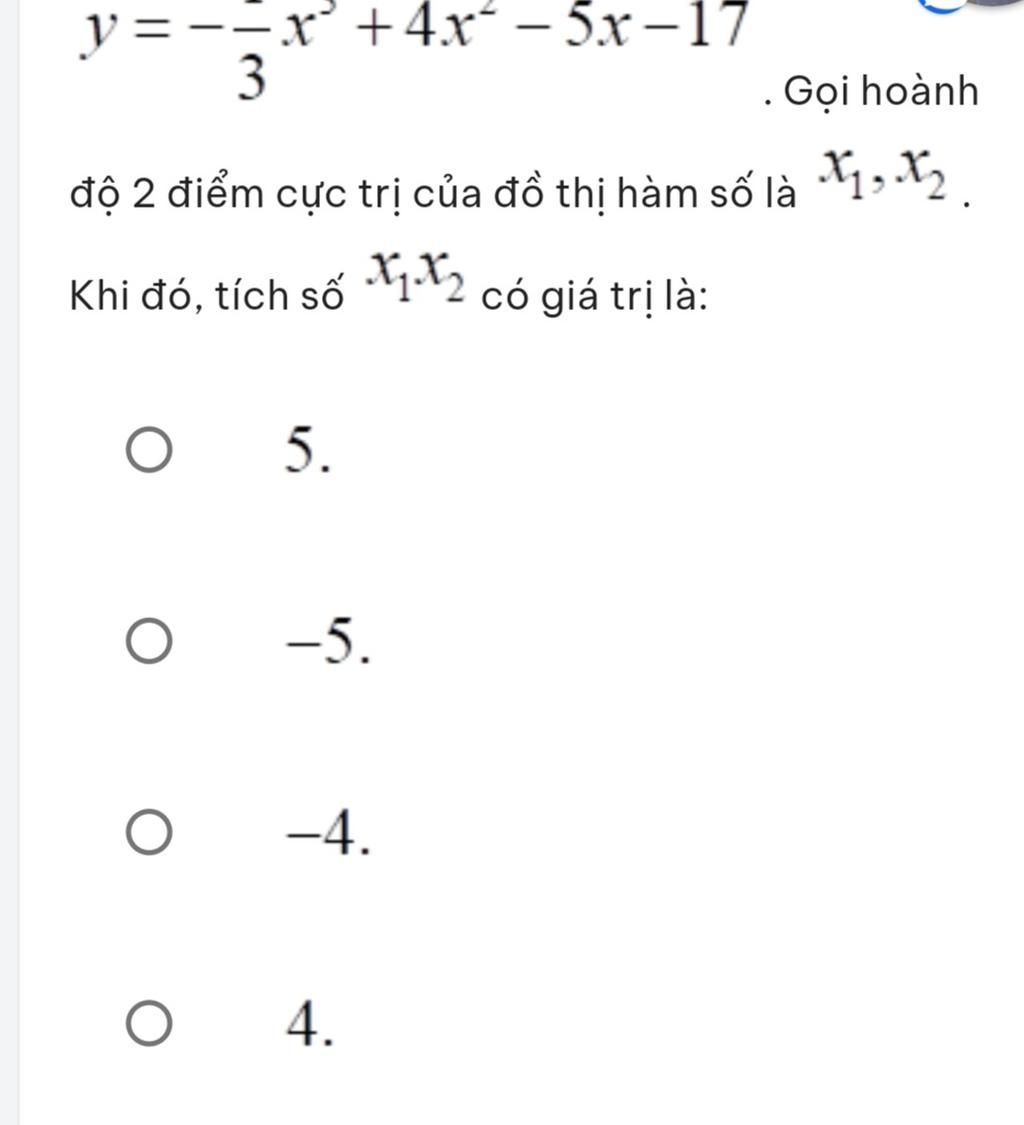1024x1125 pixels.
Task: Click the x₁, x₂ math expression
Action: (x=884, y=178)
